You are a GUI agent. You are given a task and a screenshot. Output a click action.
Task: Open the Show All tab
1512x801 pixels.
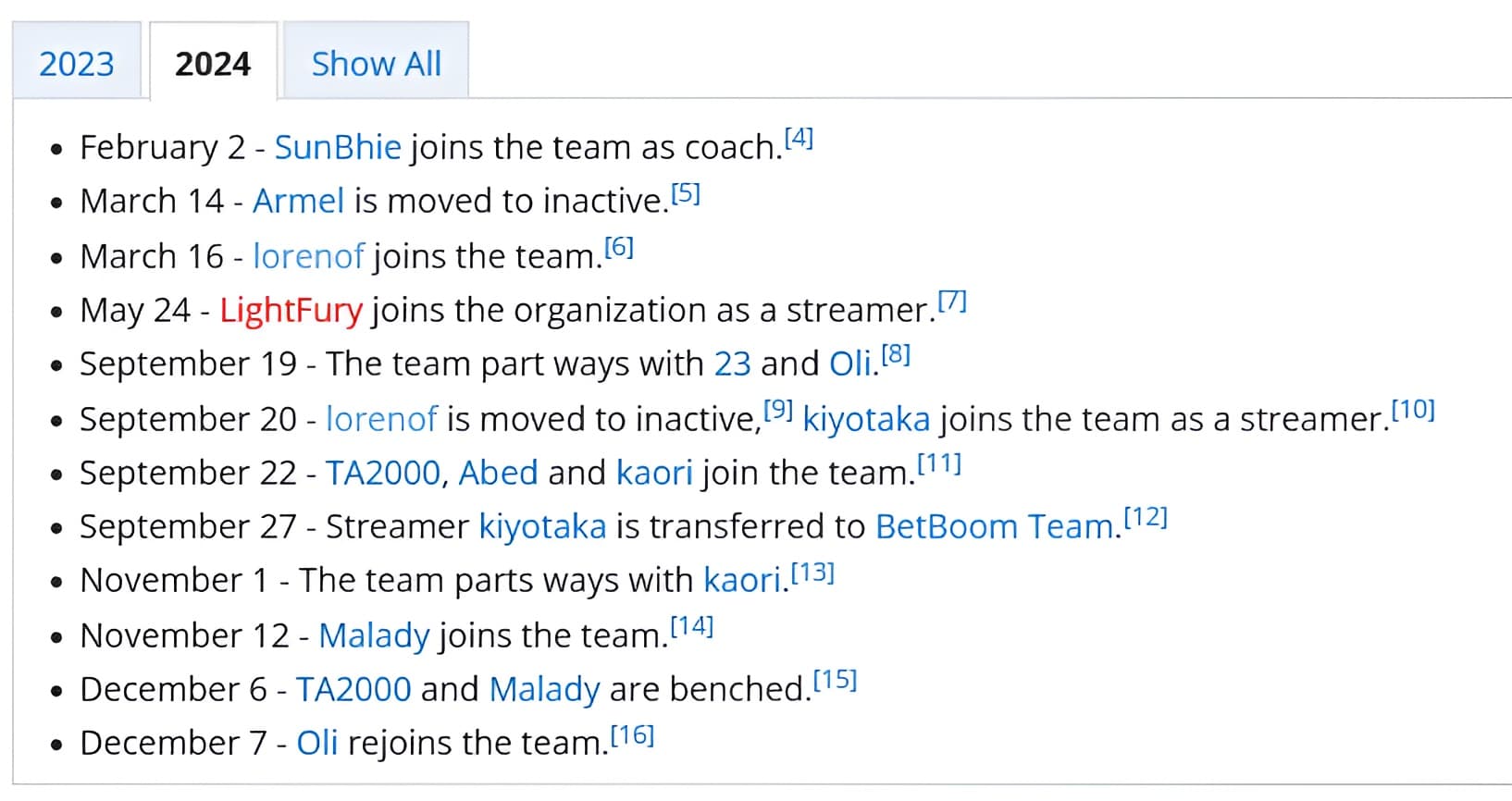click(x=376, y=64)
